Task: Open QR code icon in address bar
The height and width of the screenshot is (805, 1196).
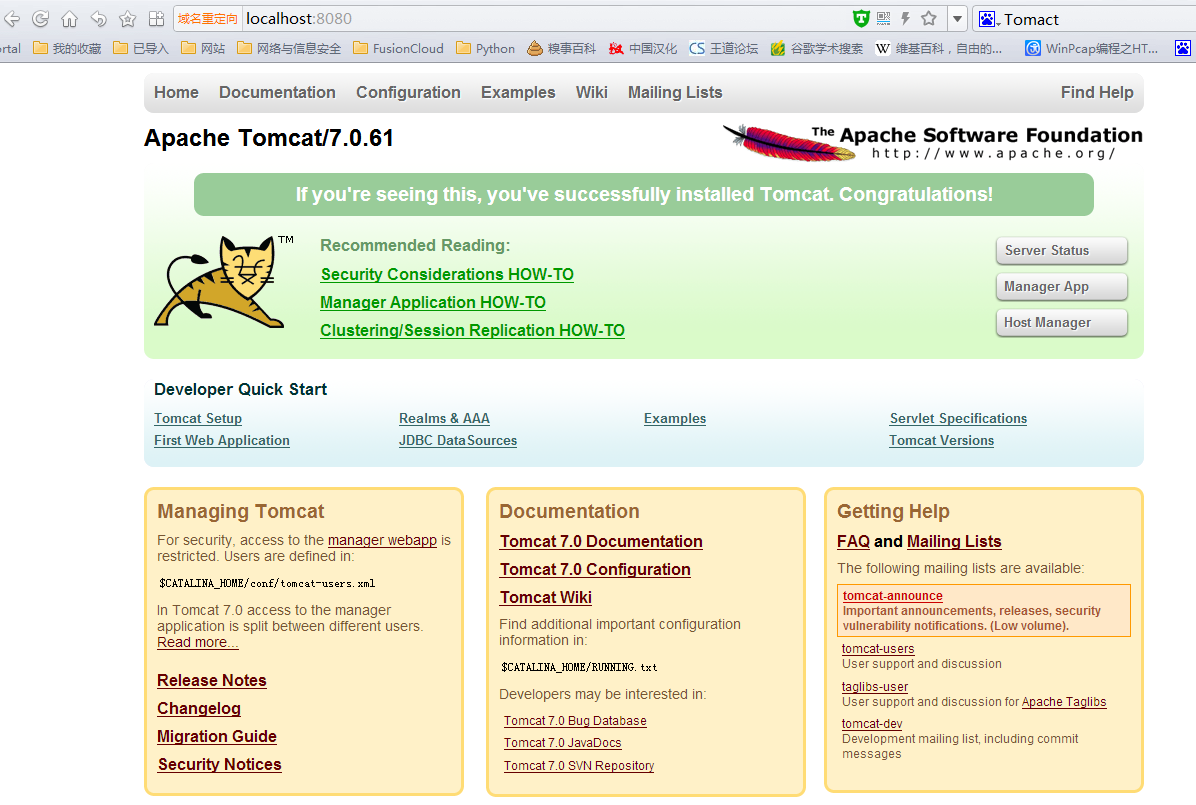Action: 883,18
